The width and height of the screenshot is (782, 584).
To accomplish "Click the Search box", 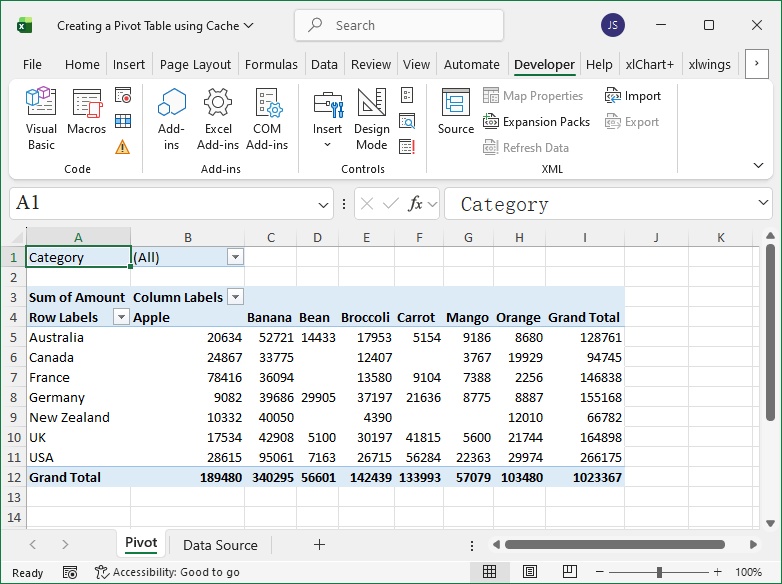I will [x=398, y=25].
